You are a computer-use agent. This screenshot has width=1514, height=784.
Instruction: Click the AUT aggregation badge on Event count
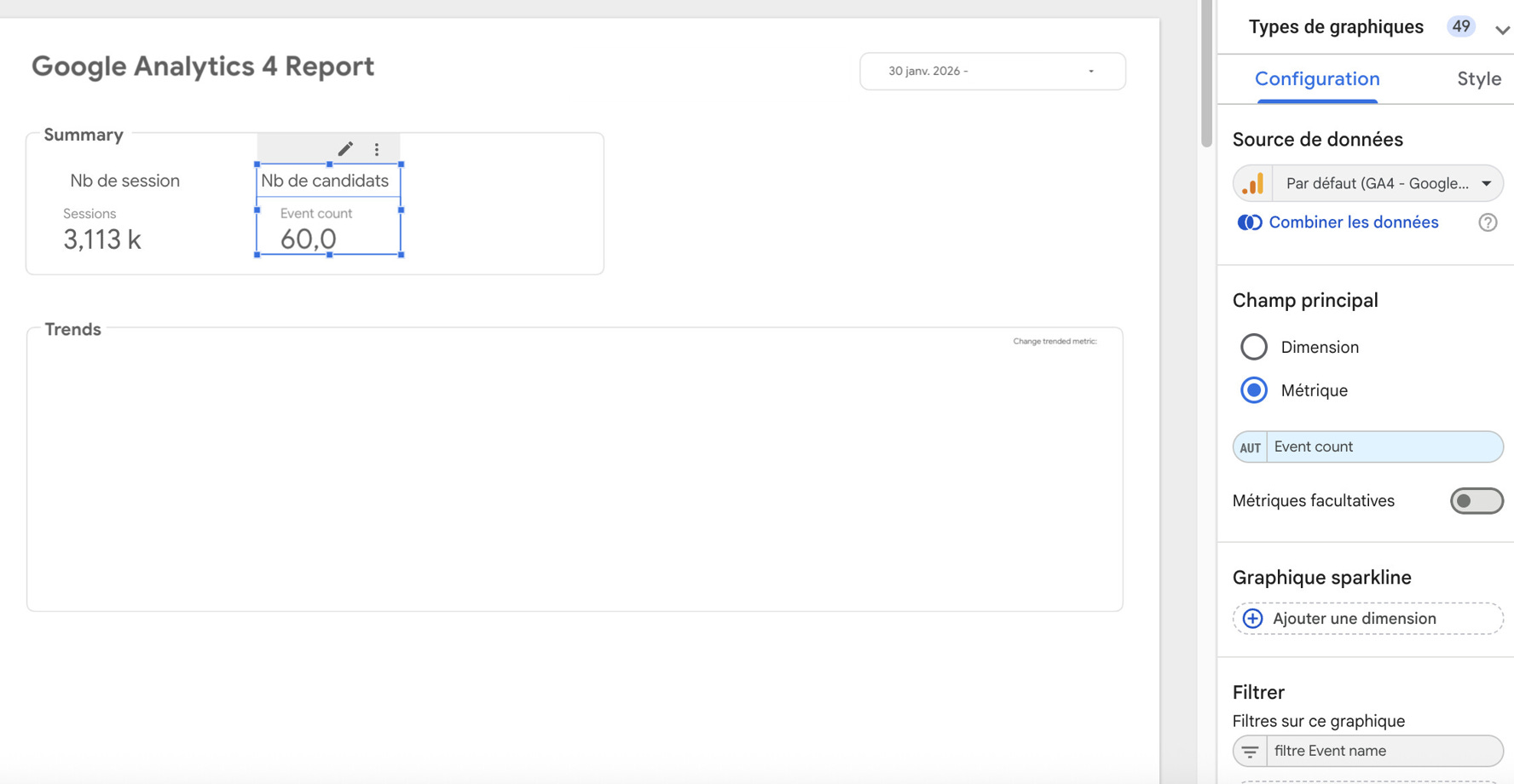coord(1250,447)
